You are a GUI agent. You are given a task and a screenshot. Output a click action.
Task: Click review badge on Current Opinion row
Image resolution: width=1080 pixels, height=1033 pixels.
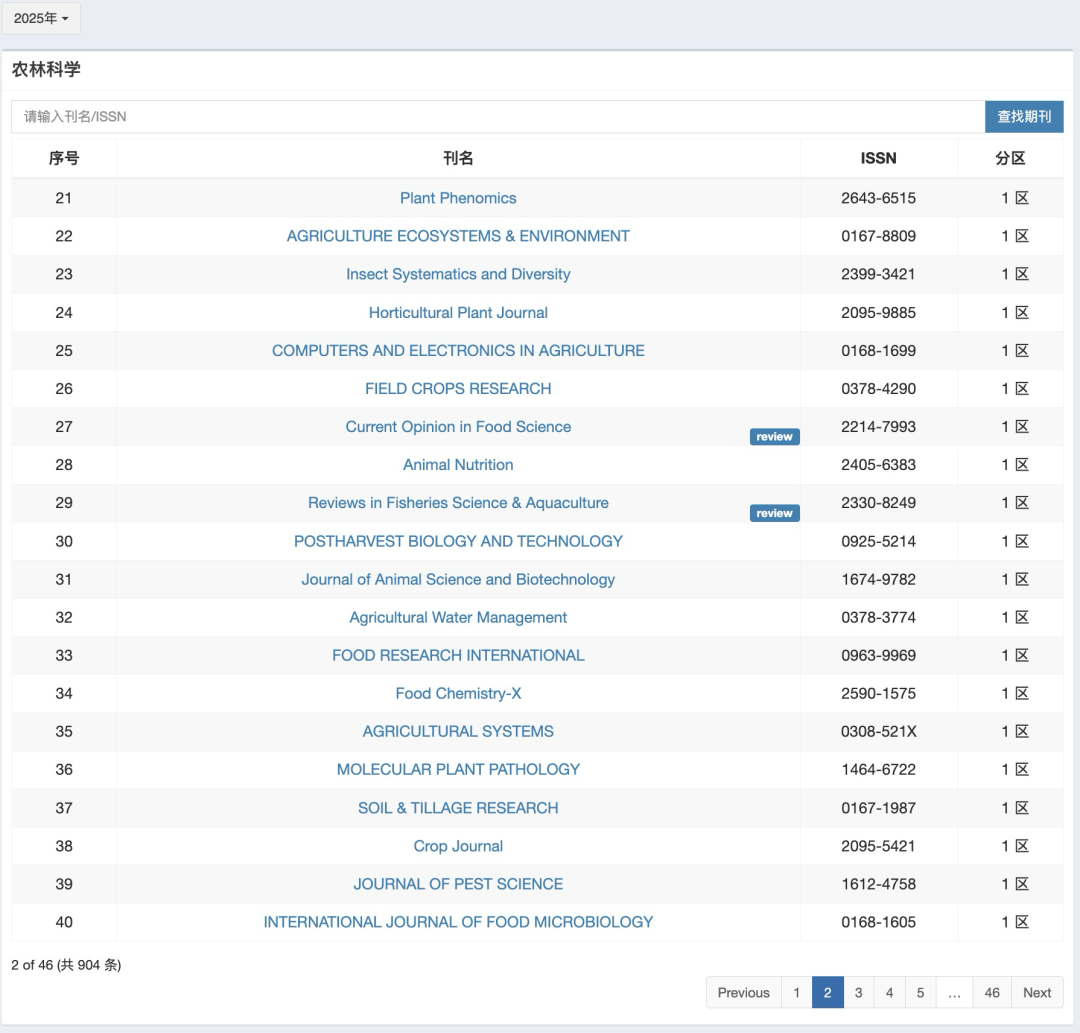(x=774, y=437)
